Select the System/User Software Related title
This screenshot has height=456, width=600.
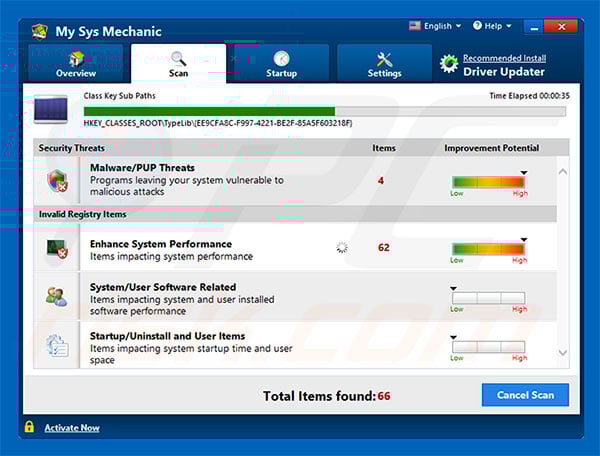(163, 287)
